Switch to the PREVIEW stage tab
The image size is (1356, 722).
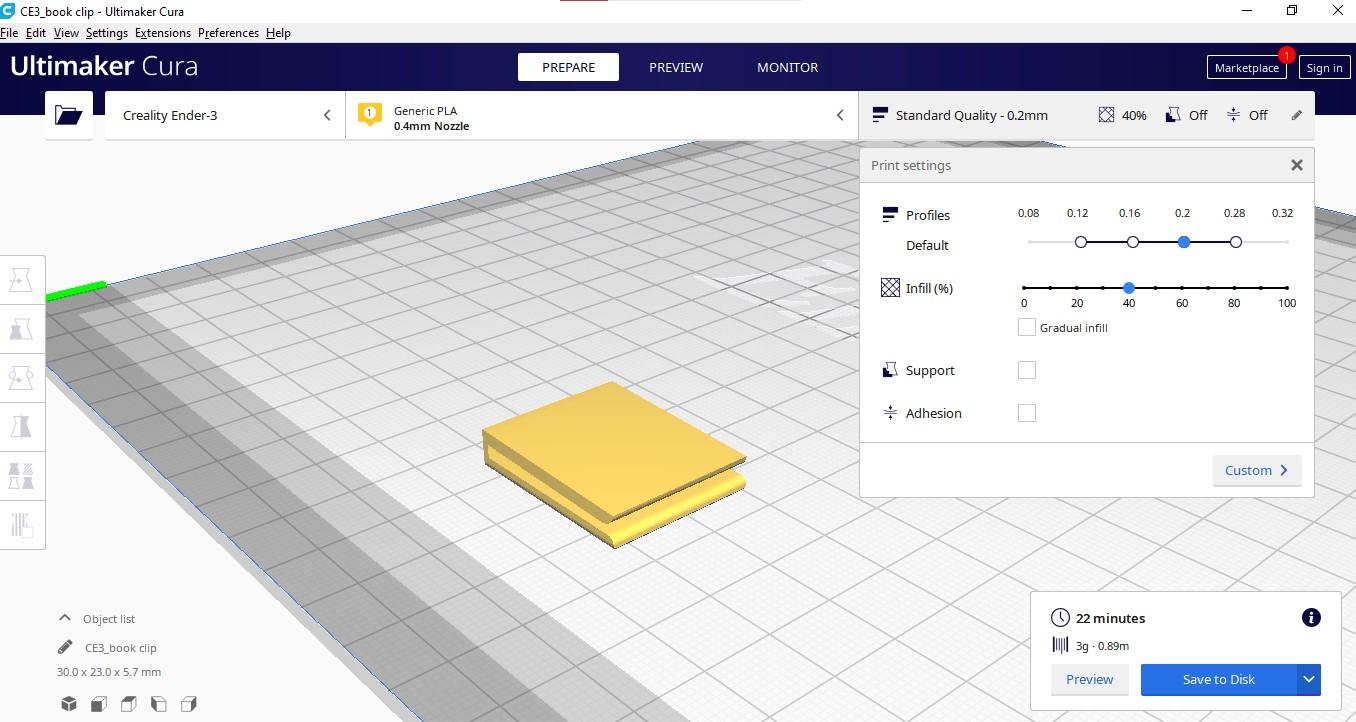point(676,67)
